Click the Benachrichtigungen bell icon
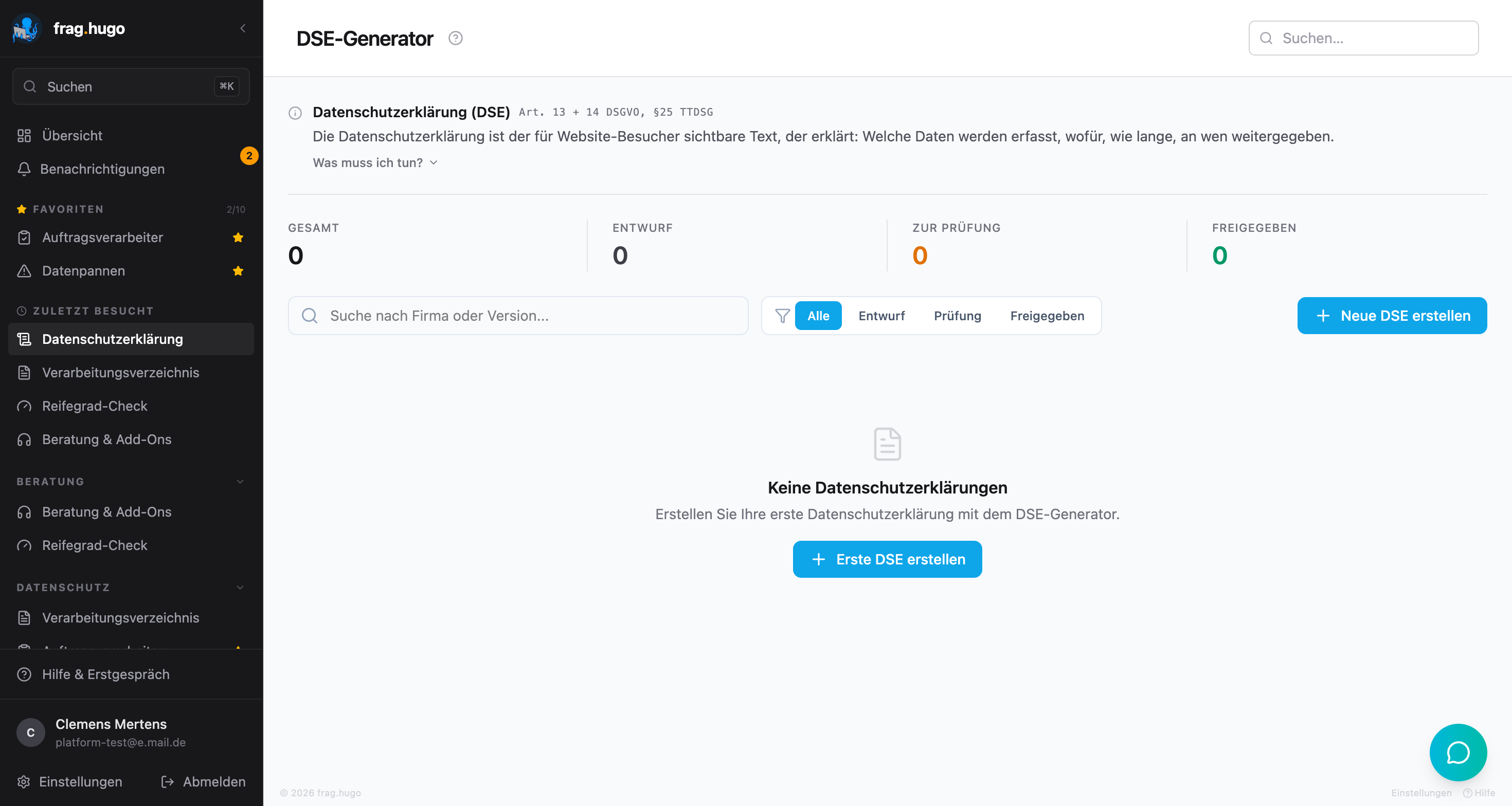 coord(24,169)
